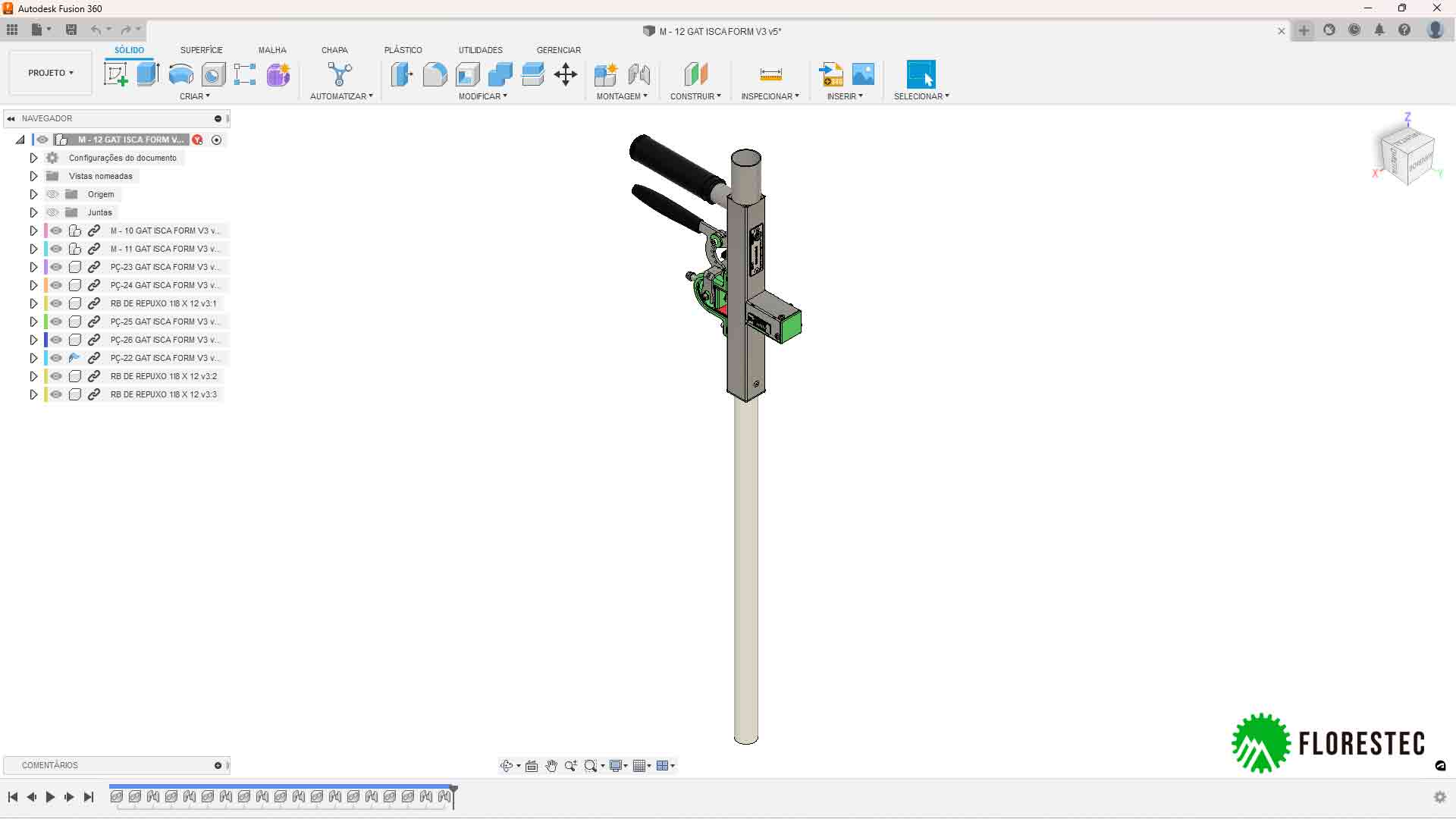The width and height of the screenshot is (1456, 819).
Task: Select the Create Sketch tool icon
Action: pos(115,74)
